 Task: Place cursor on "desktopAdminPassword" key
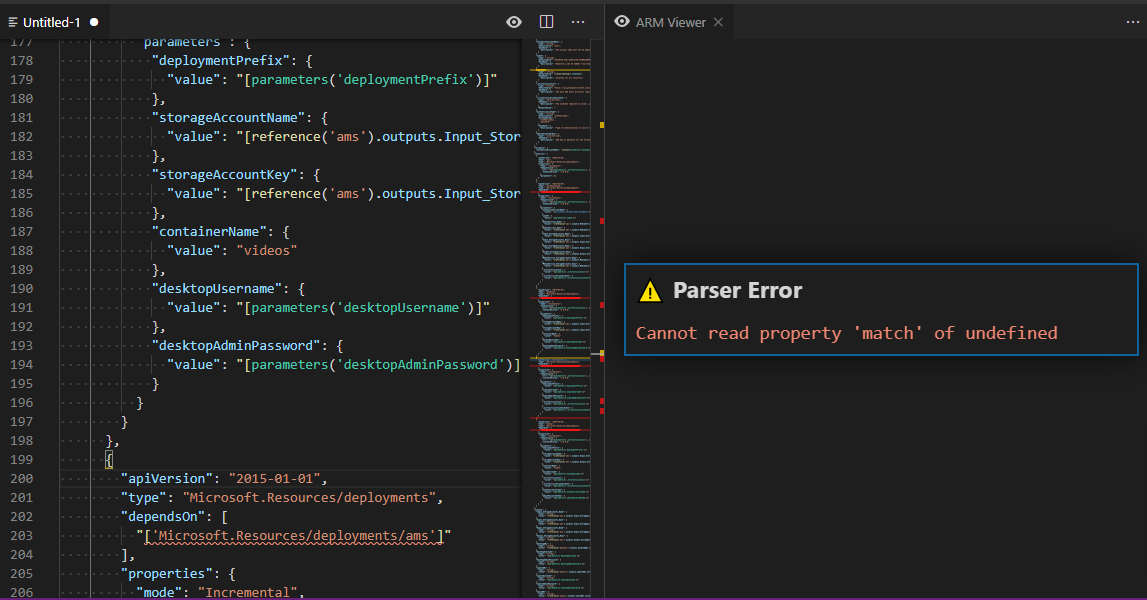tap(236, 346)
